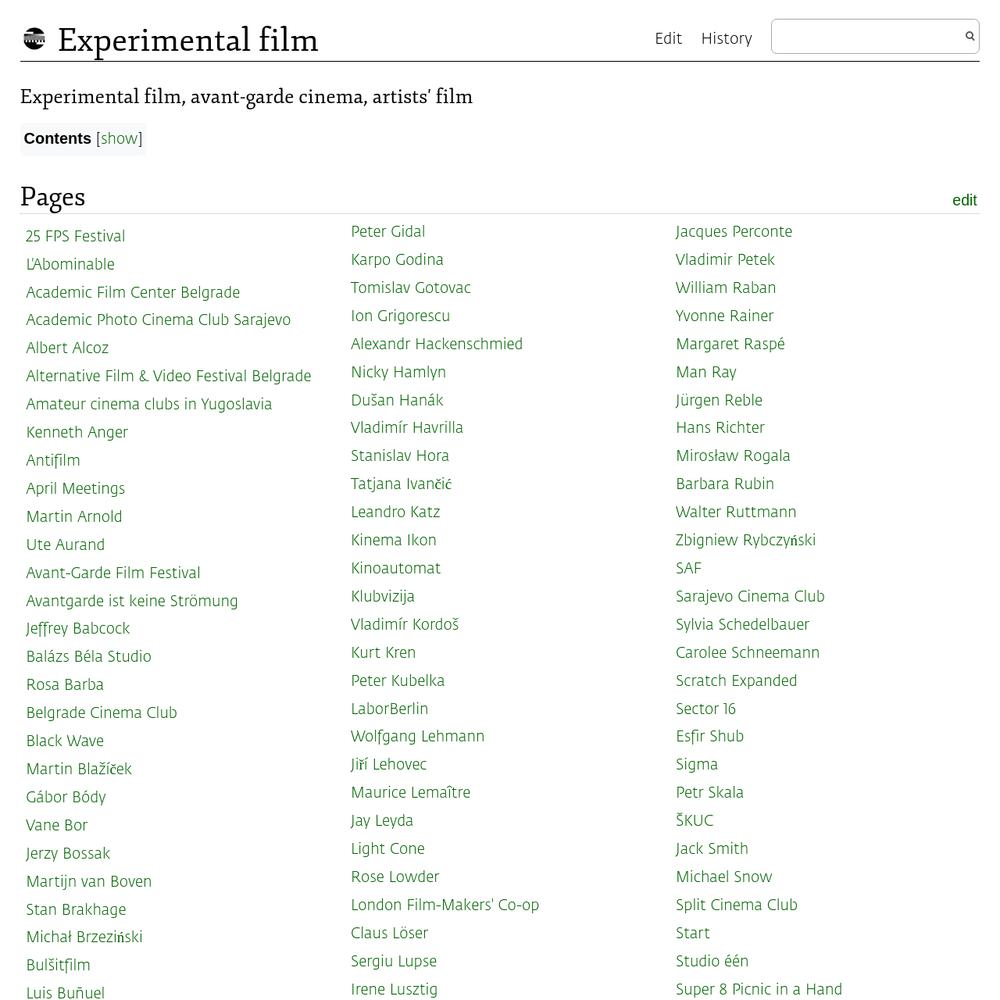Open the Jeffrey Babcock page

click(78, 629)
